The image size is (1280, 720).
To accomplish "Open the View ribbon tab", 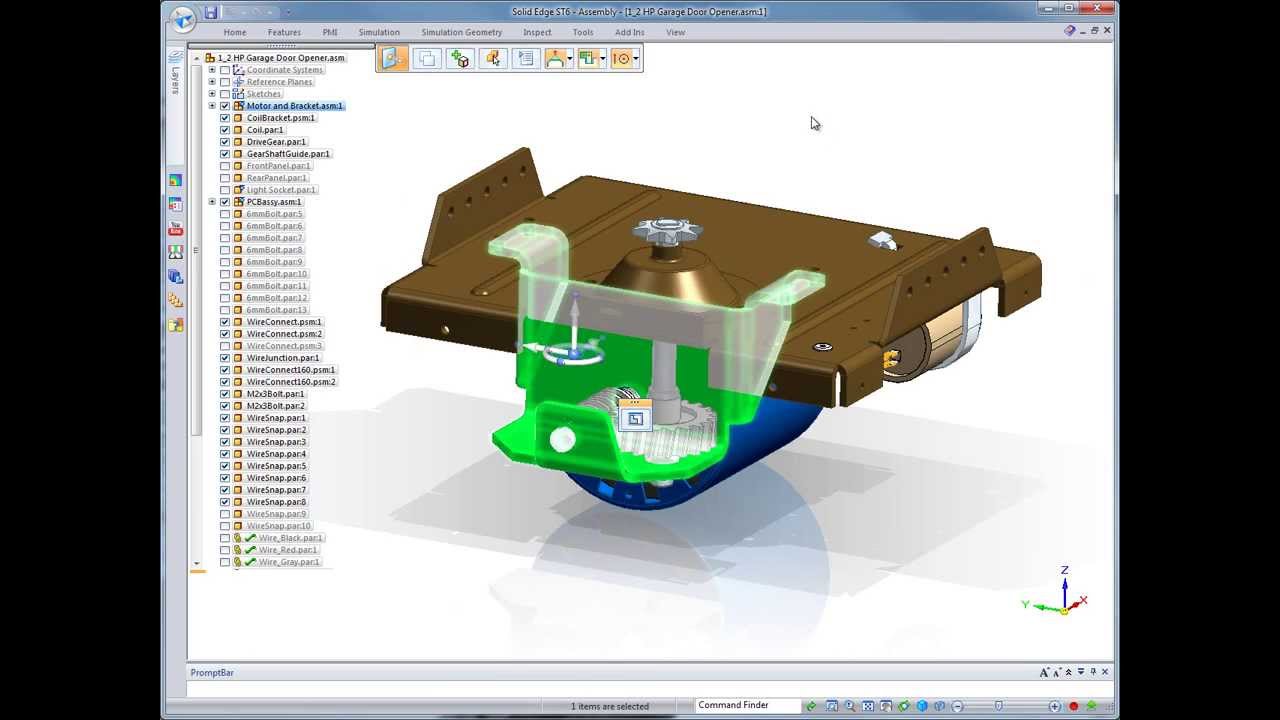I will click(x=676, y=32).
